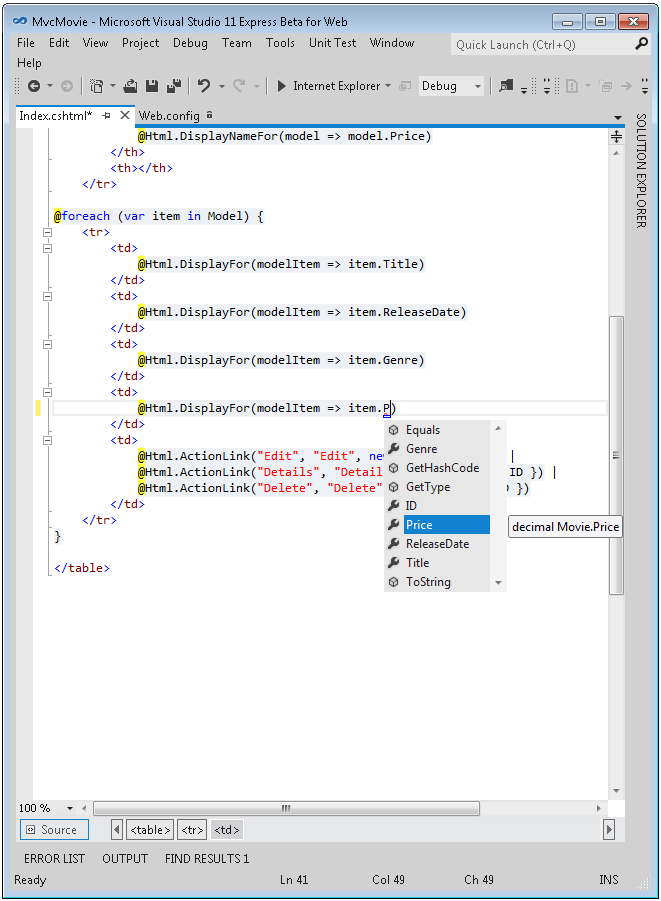Viewport: 661px width, 901px height.
Task: Open the Error List panel
Action: coord(54,858)
